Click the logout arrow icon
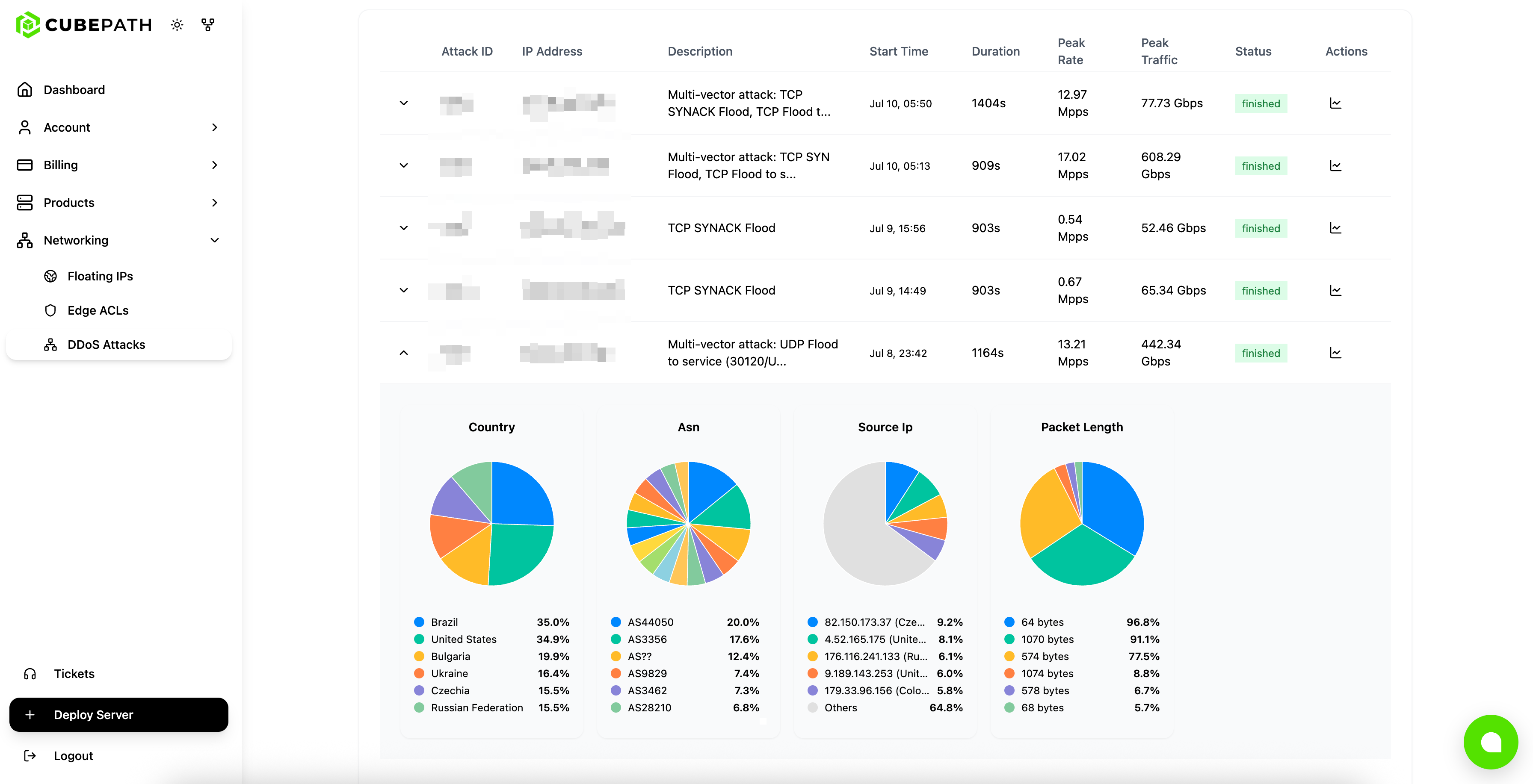Screen dimensions: 1533x784 point(29,755)
